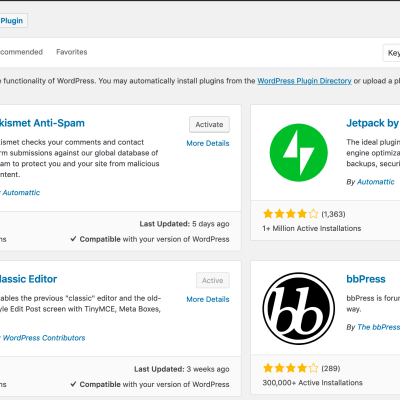
Task: Open the Jetpack plugin title link
Action: pos(373,123)
